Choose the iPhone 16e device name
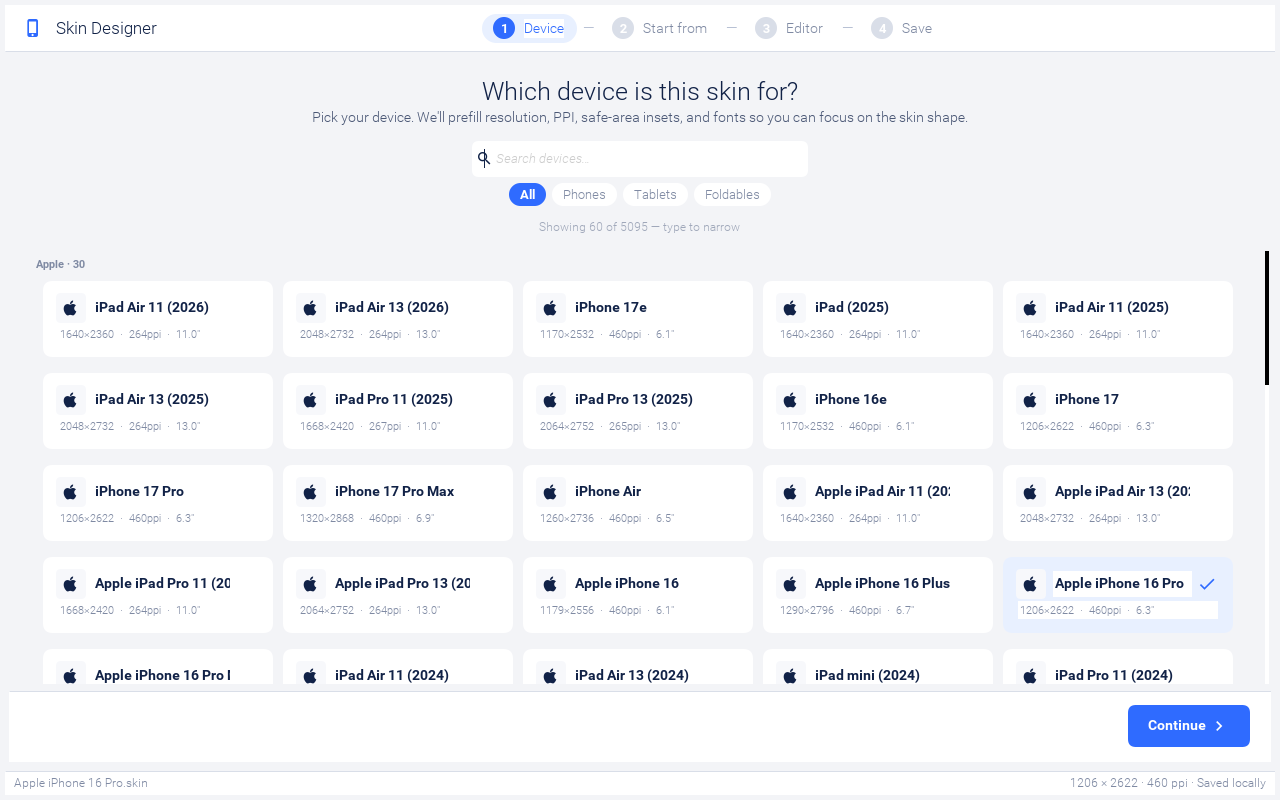1280x800 pixels. click(851, 399)
